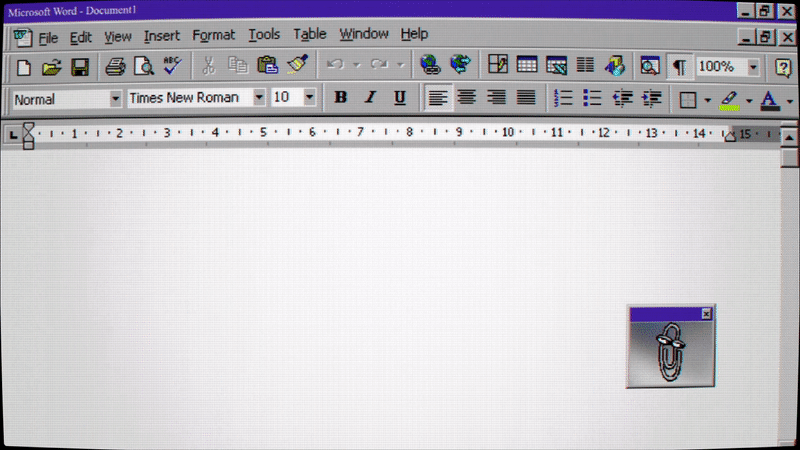Open an existing file with folder icon
This screenshot has width=800, height=450.
[x=52, y=67]
